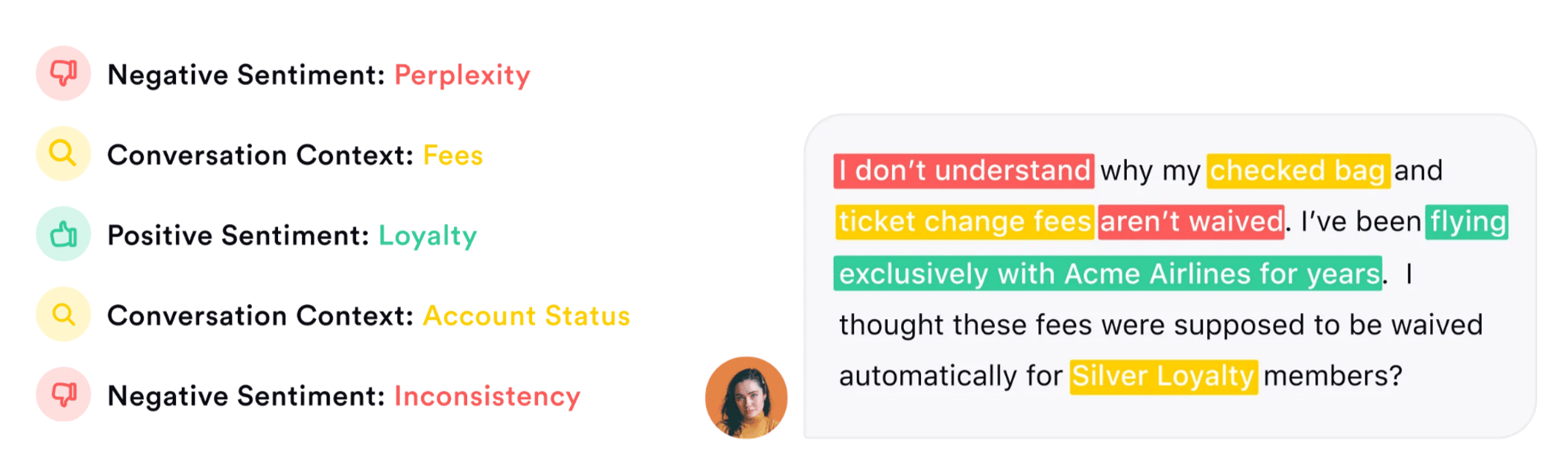
Task: Click the thumbs-up icon beside Loyalty
Action: click(63, 234)
